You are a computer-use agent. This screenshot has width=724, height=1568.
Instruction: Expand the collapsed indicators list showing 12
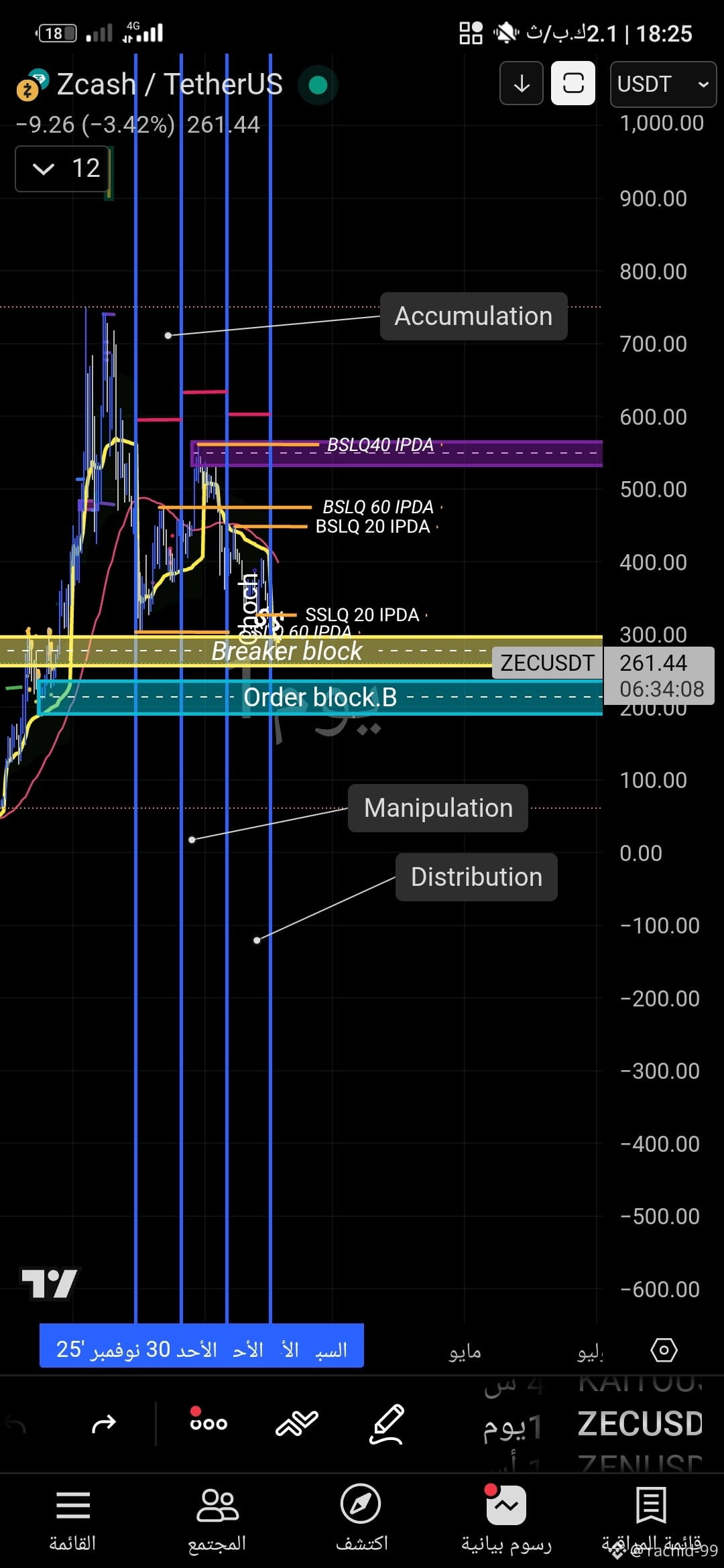pos(63,168)
